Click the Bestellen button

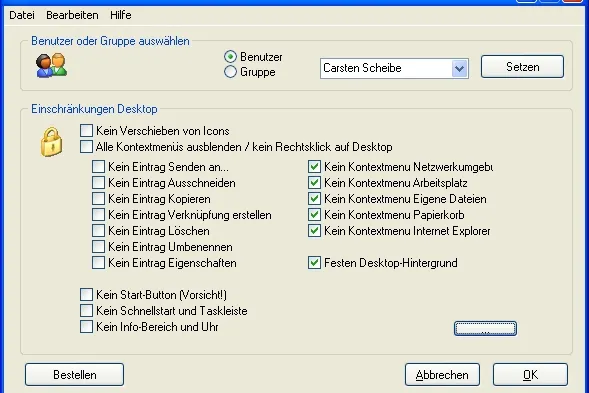pos(74,375)
